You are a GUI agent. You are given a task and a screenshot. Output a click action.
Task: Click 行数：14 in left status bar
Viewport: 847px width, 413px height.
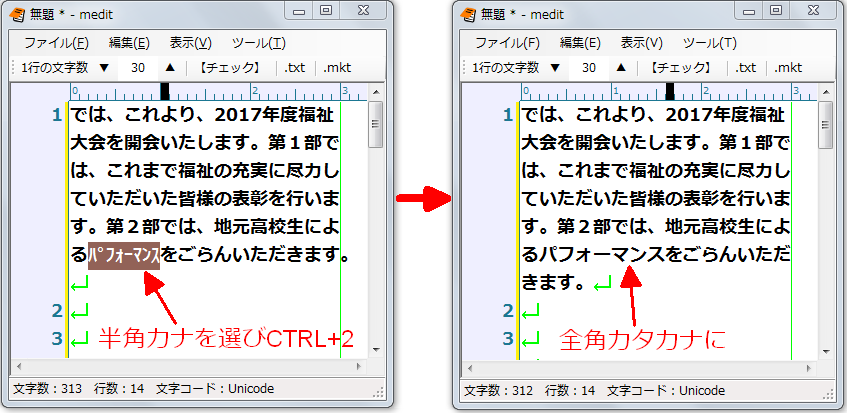point(119,389)
